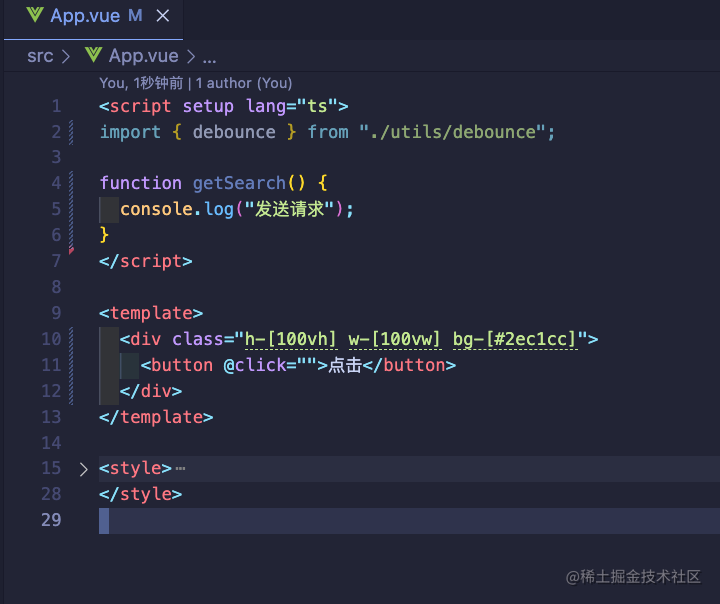Place cursor on the getSearch function name
This screenshot has height=604, width=720.
pos(239,183)
